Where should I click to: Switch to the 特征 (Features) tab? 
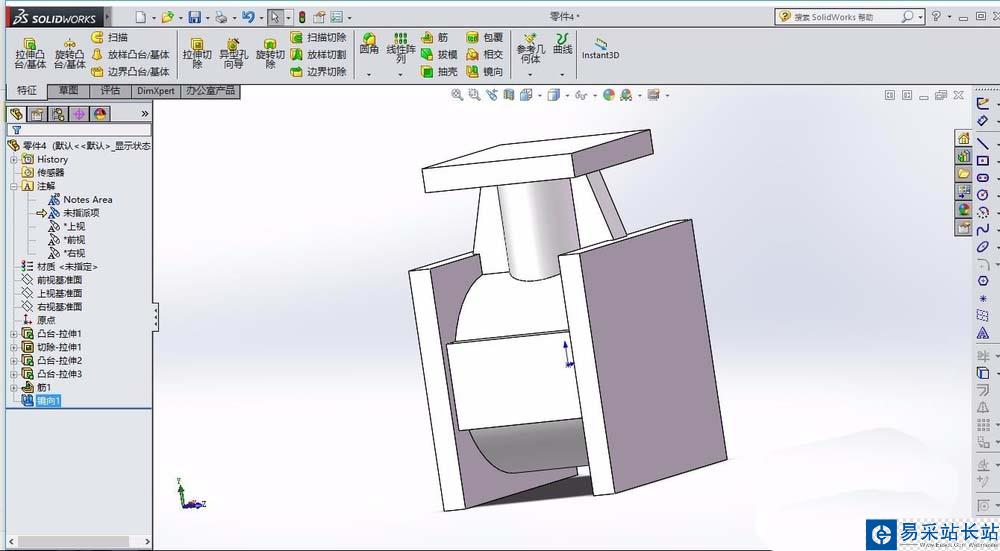pyautogui.click(x=27, y=91)
